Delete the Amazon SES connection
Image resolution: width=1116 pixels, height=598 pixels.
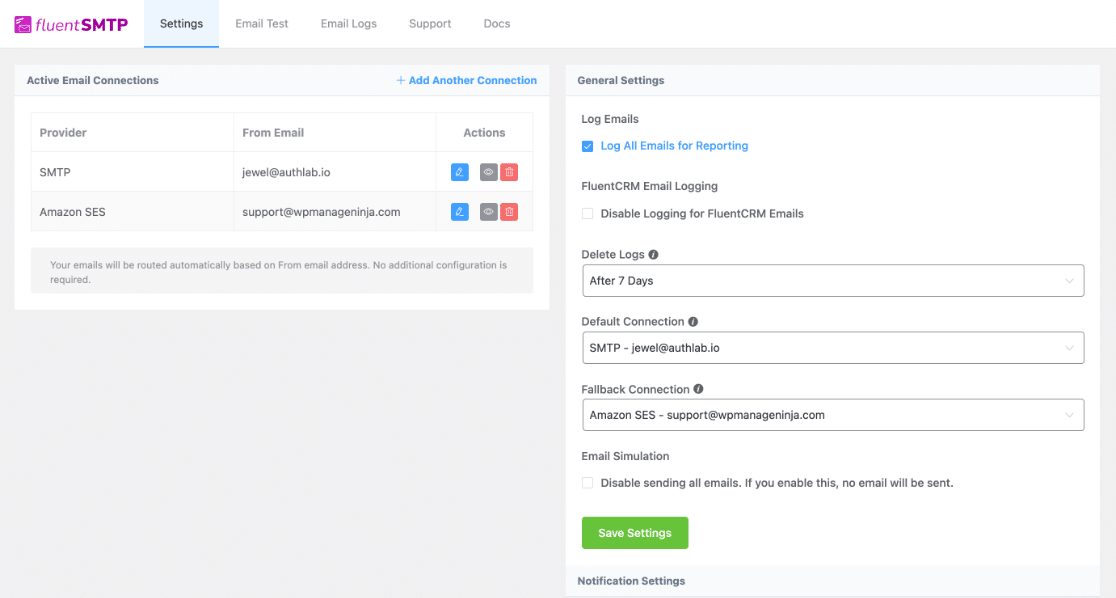coord(509,212)
